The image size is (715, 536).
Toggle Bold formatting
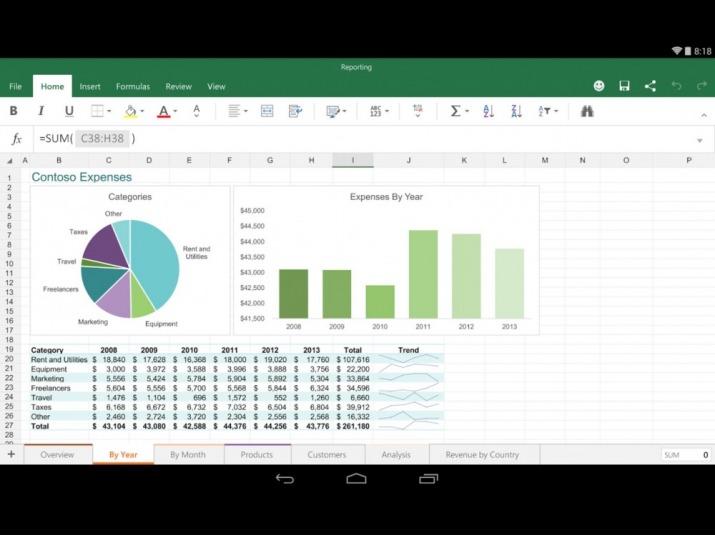14,111
